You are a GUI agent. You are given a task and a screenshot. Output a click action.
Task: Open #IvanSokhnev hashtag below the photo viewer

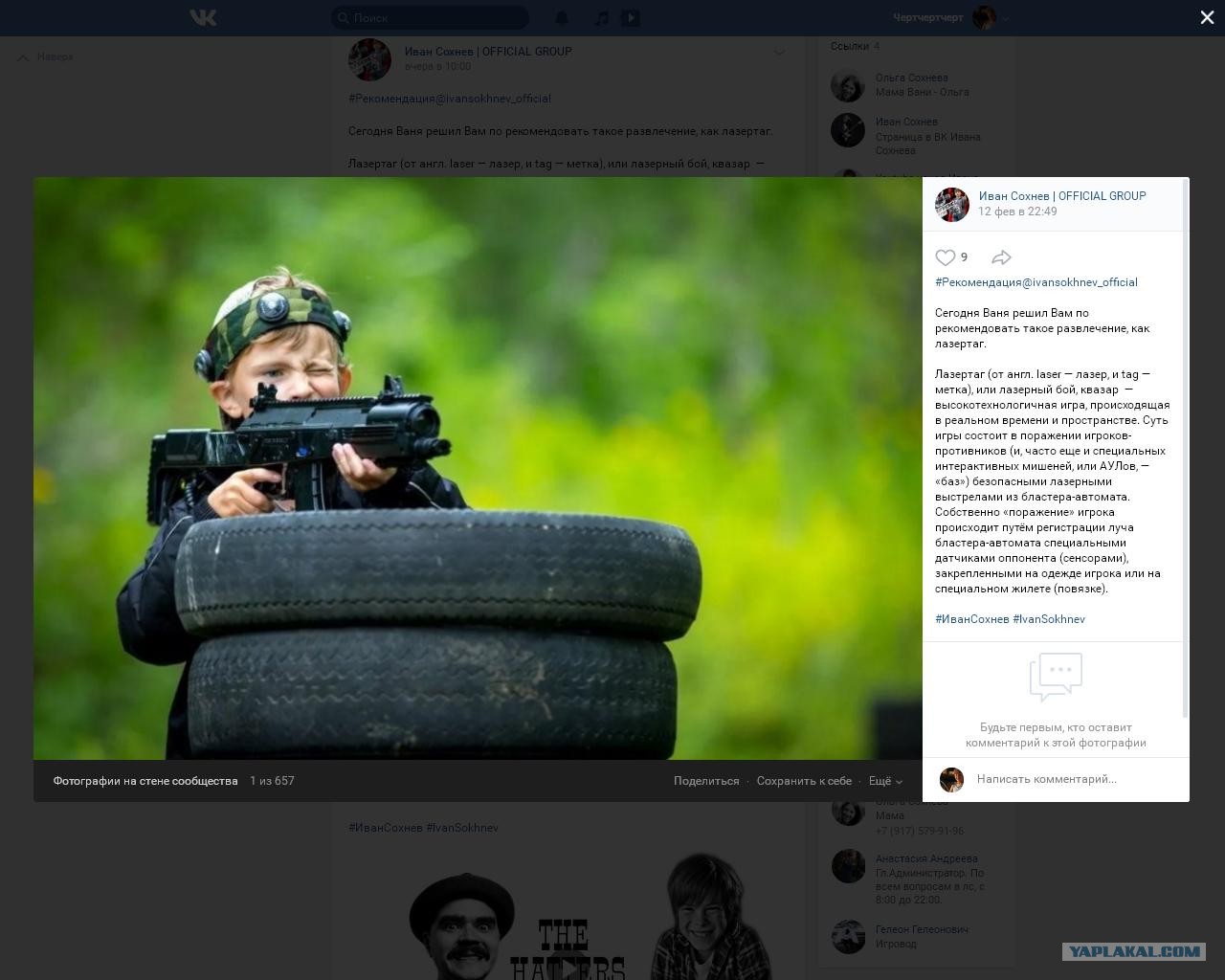(462, 828)
